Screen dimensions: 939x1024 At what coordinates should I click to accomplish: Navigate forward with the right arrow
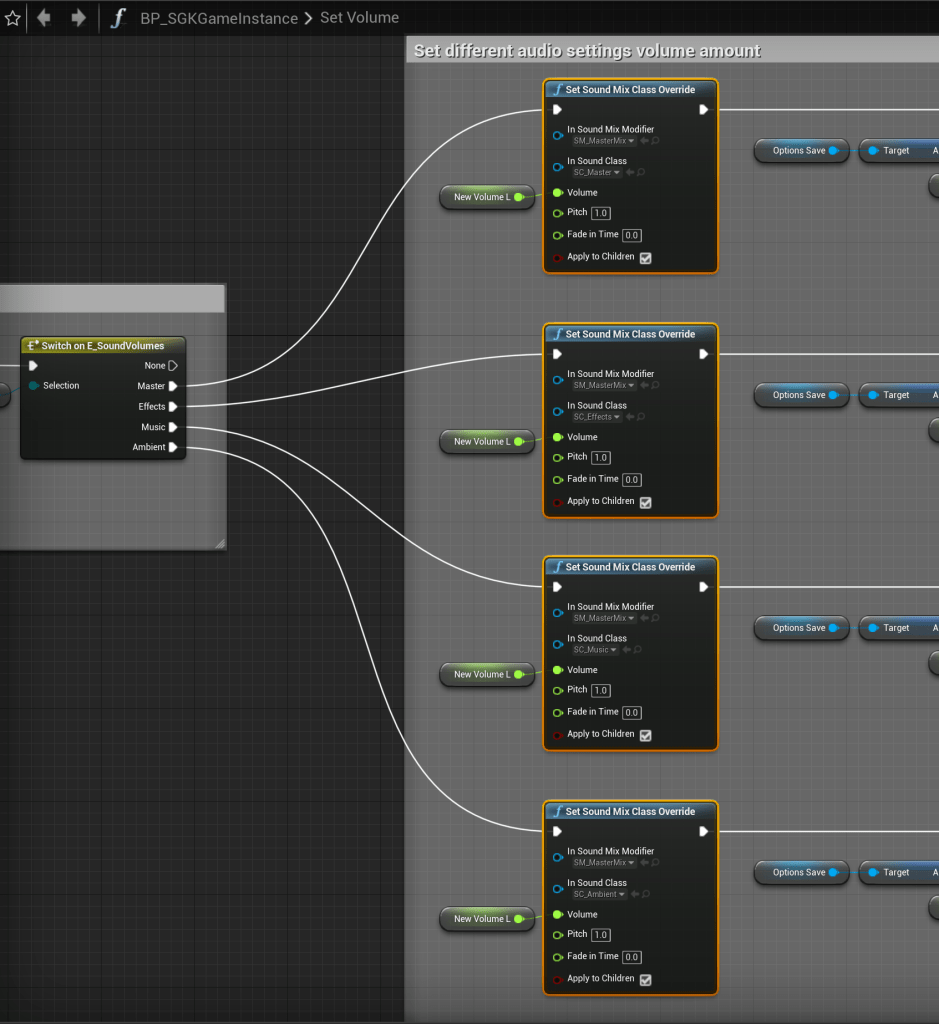pyautogui.click(x=78, y=18)
